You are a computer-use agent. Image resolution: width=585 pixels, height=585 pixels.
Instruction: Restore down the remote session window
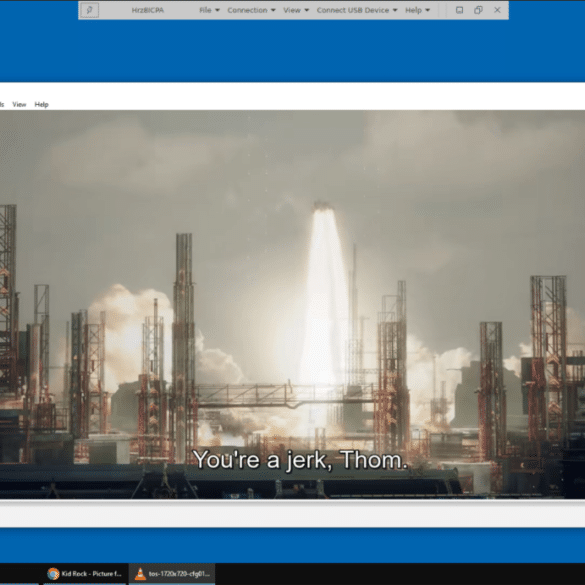(x=478, y=10)
